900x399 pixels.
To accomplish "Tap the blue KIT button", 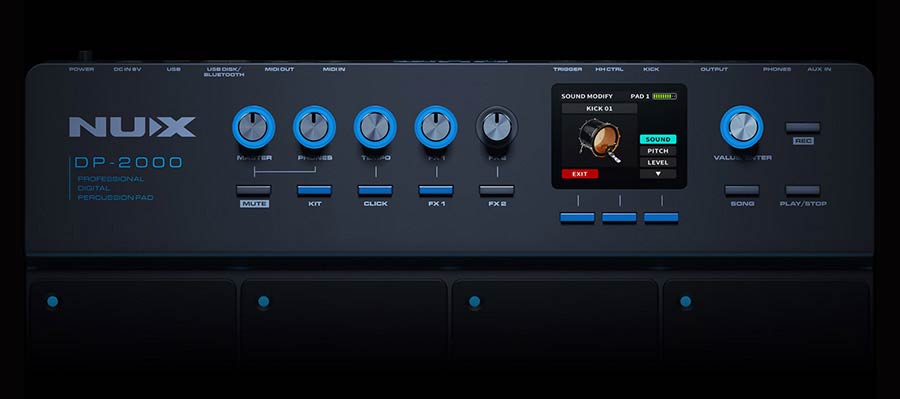I will coord(314,191).
